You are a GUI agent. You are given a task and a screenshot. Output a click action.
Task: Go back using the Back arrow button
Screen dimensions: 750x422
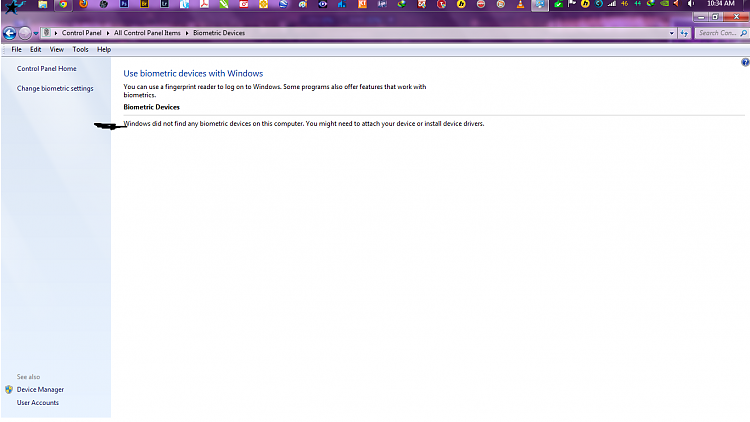[x=10, y=33]
